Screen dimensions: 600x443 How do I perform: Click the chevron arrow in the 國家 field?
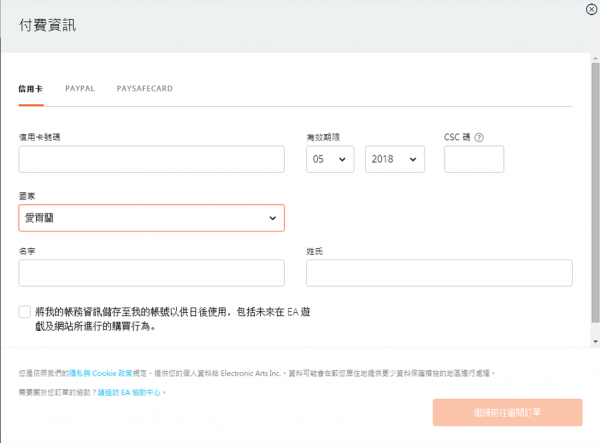273,218
